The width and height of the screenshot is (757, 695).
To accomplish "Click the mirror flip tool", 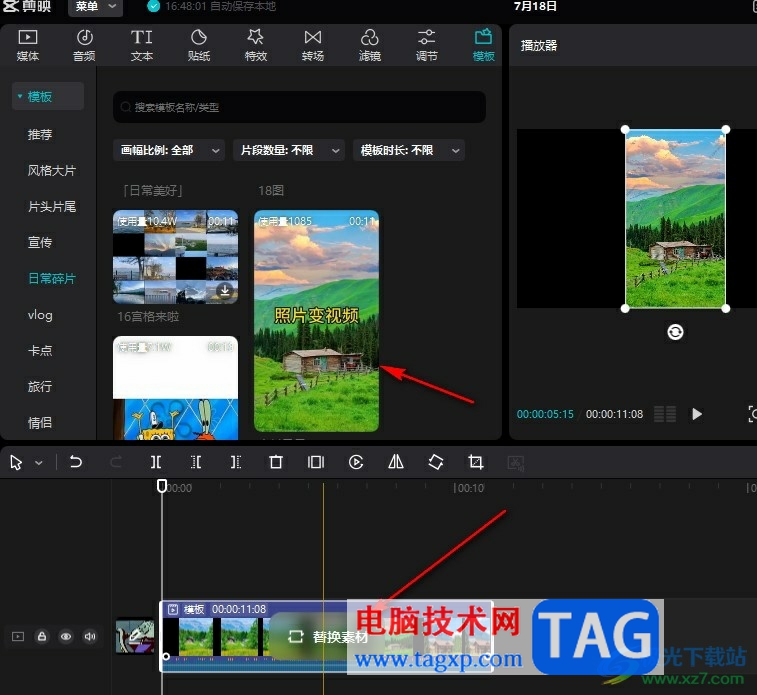I will point(396,462).
